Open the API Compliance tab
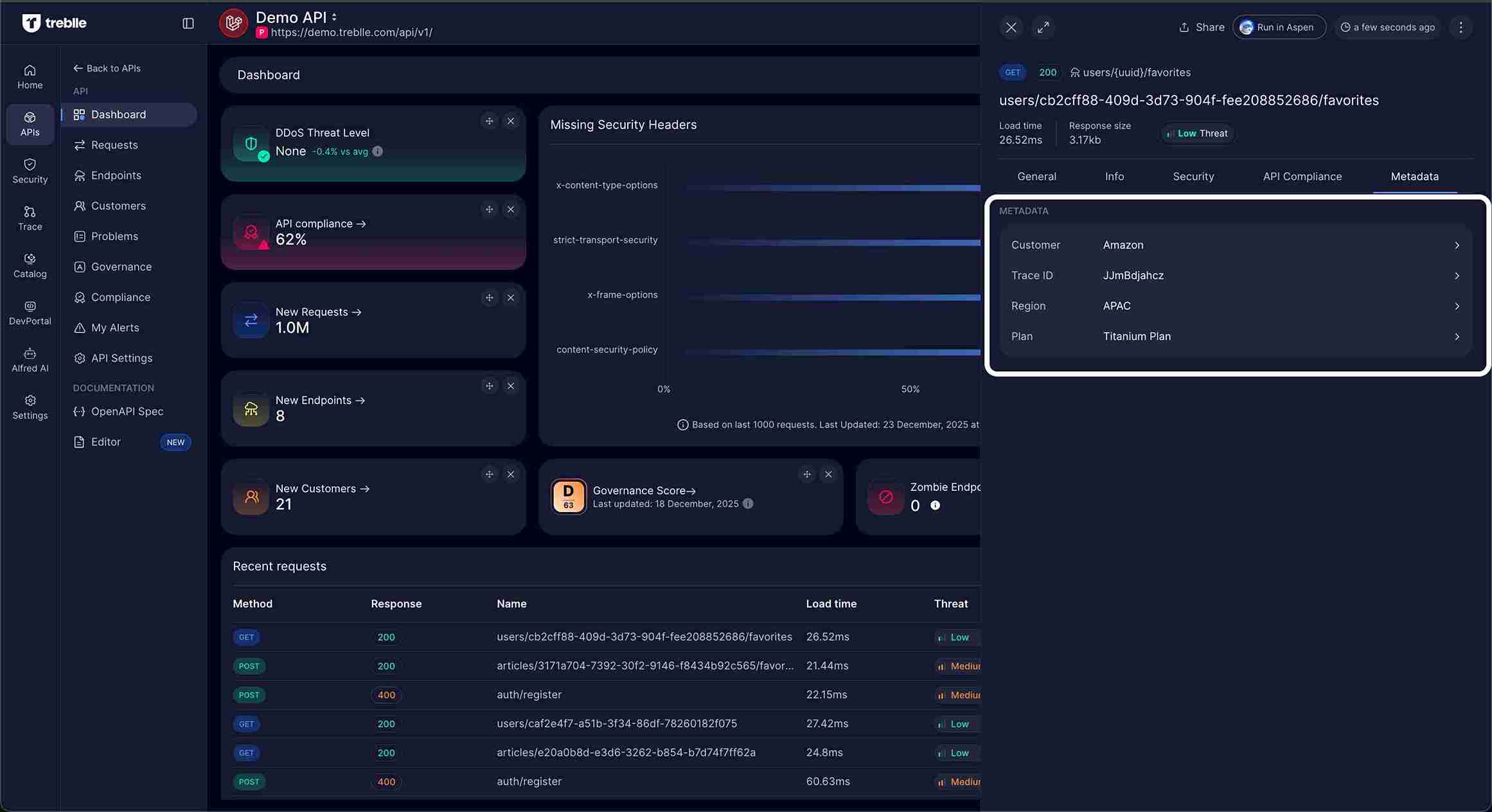Image resolution: width=1492 pixels, height=812 pixels. [x=1301, y=176]
